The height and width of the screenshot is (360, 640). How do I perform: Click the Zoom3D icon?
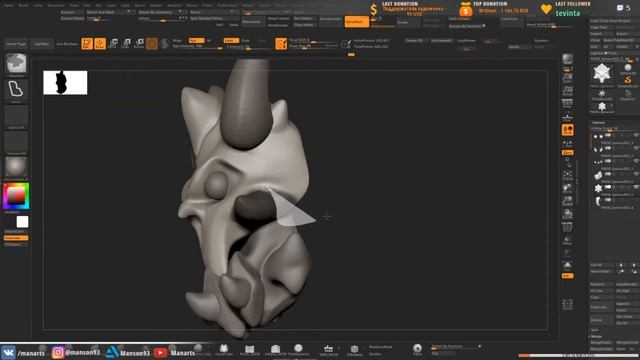(567, 201)
